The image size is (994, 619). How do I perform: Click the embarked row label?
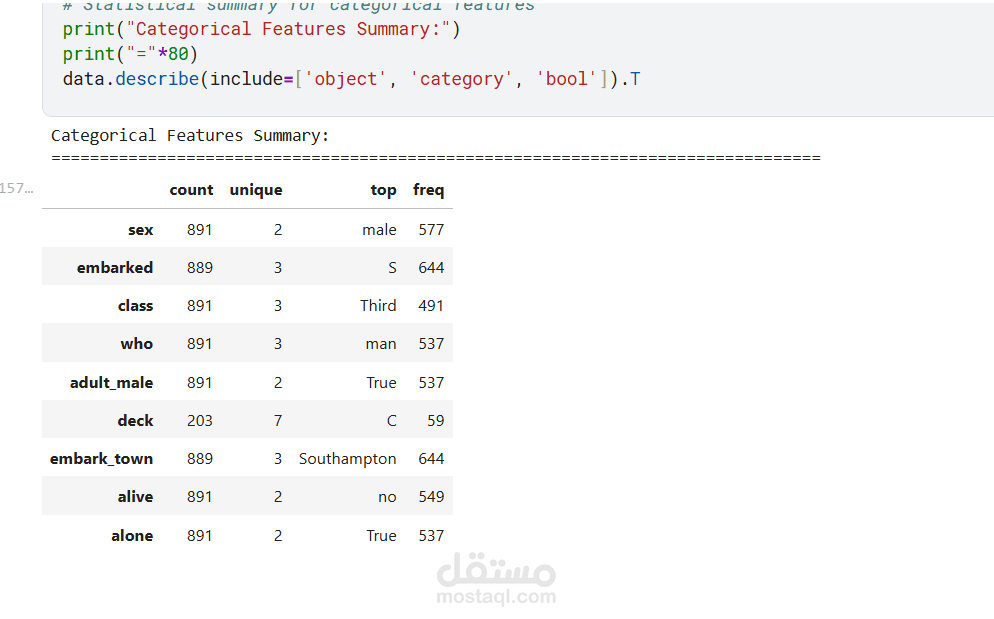coord(115,268)
